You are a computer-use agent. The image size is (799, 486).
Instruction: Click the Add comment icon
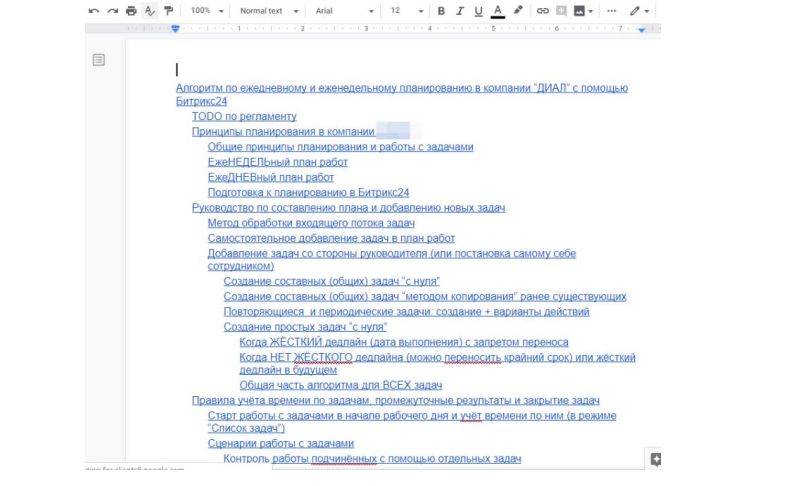point(561,11)
